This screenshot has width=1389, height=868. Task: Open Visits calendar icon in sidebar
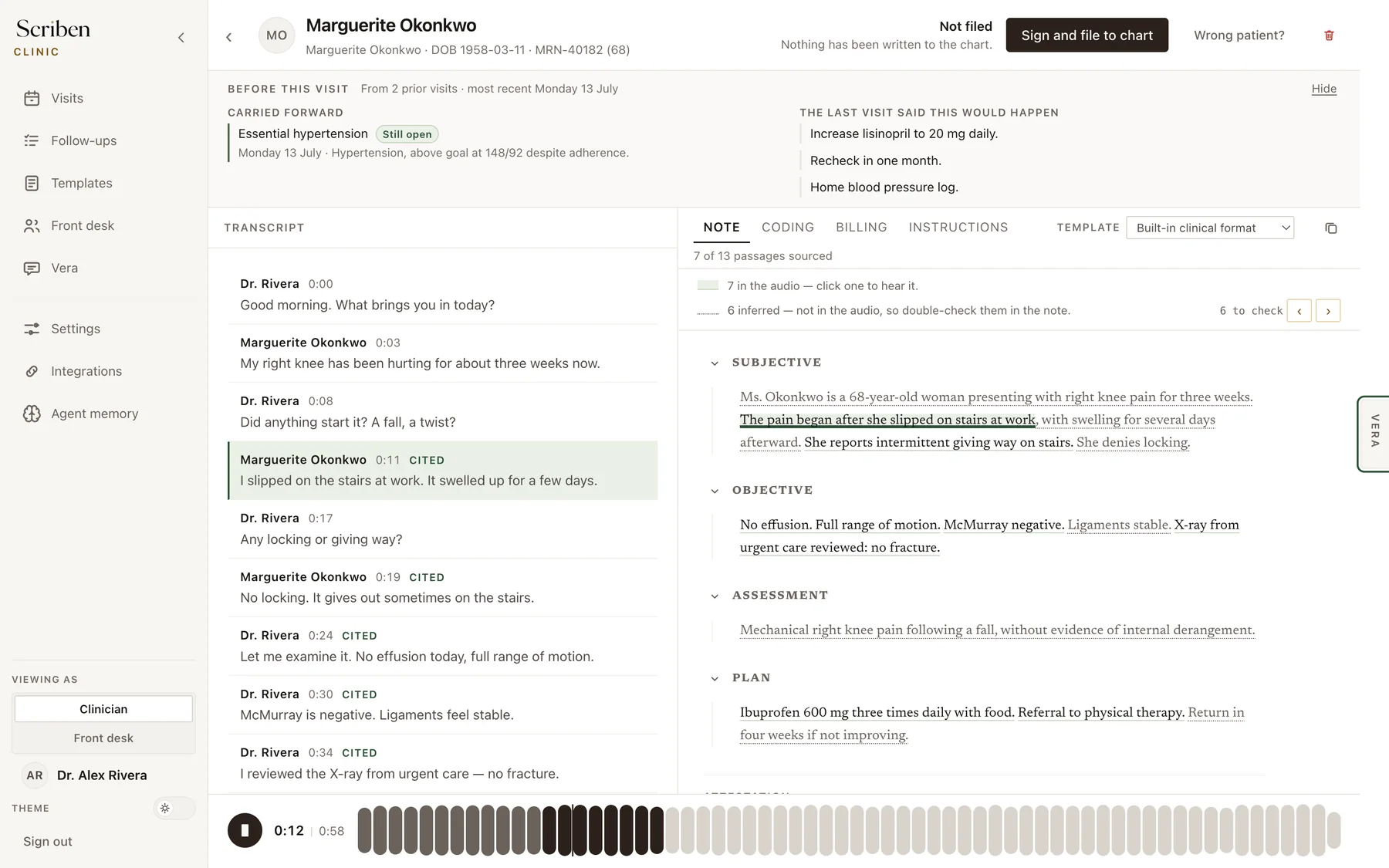tap(32, 98)
